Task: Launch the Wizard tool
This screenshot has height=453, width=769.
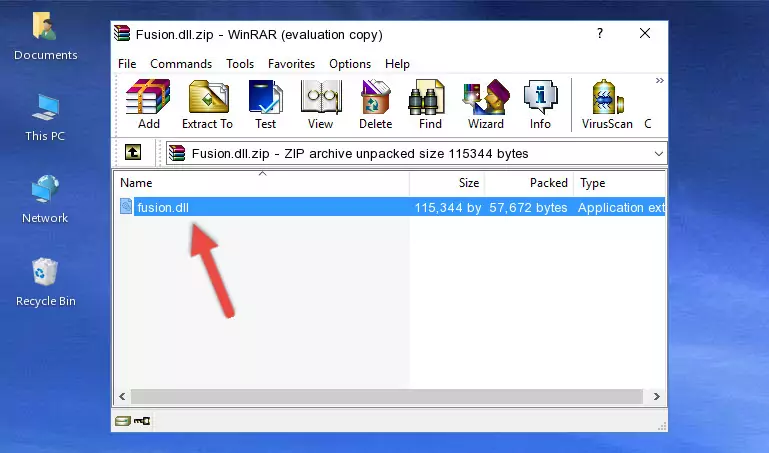Action: coord(486,104)
